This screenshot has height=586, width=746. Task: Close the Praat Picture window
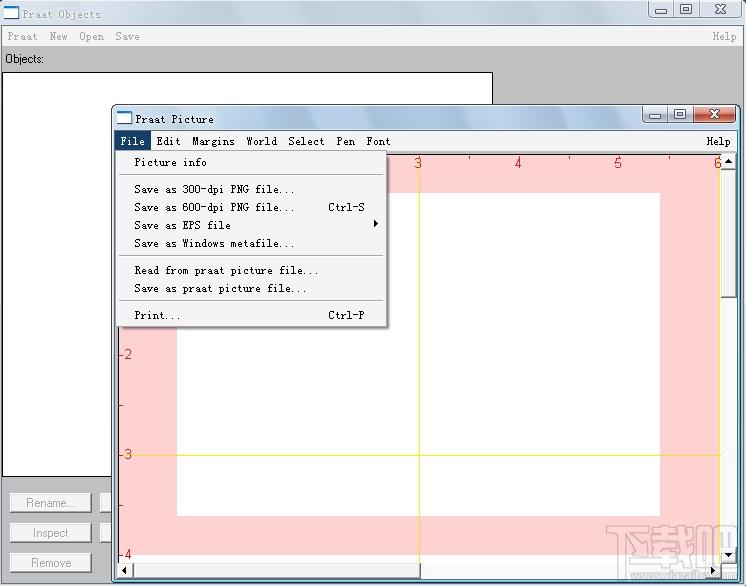coord(714,115)
